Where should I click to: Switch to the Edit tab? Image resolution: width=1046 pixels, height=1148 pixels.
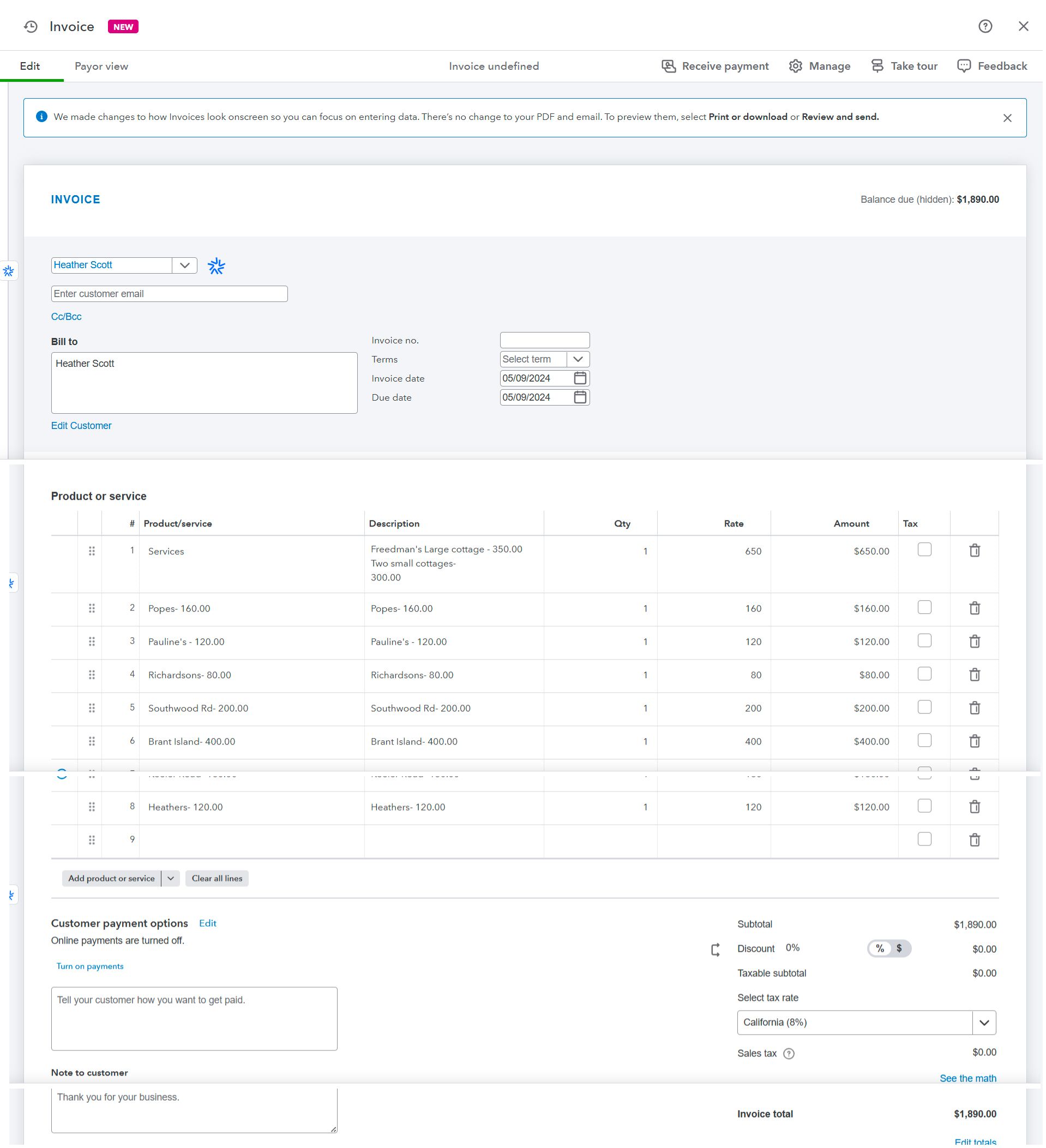point(29,66)
